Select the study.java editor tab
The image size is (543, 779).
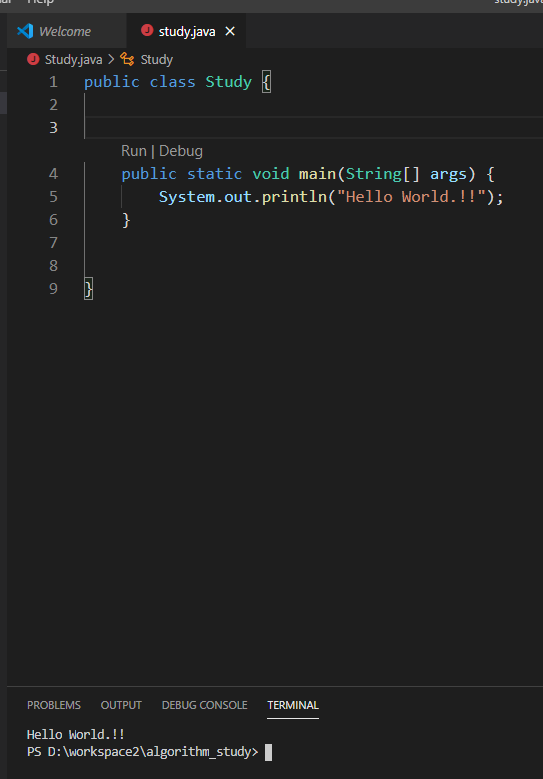(186, 31)
